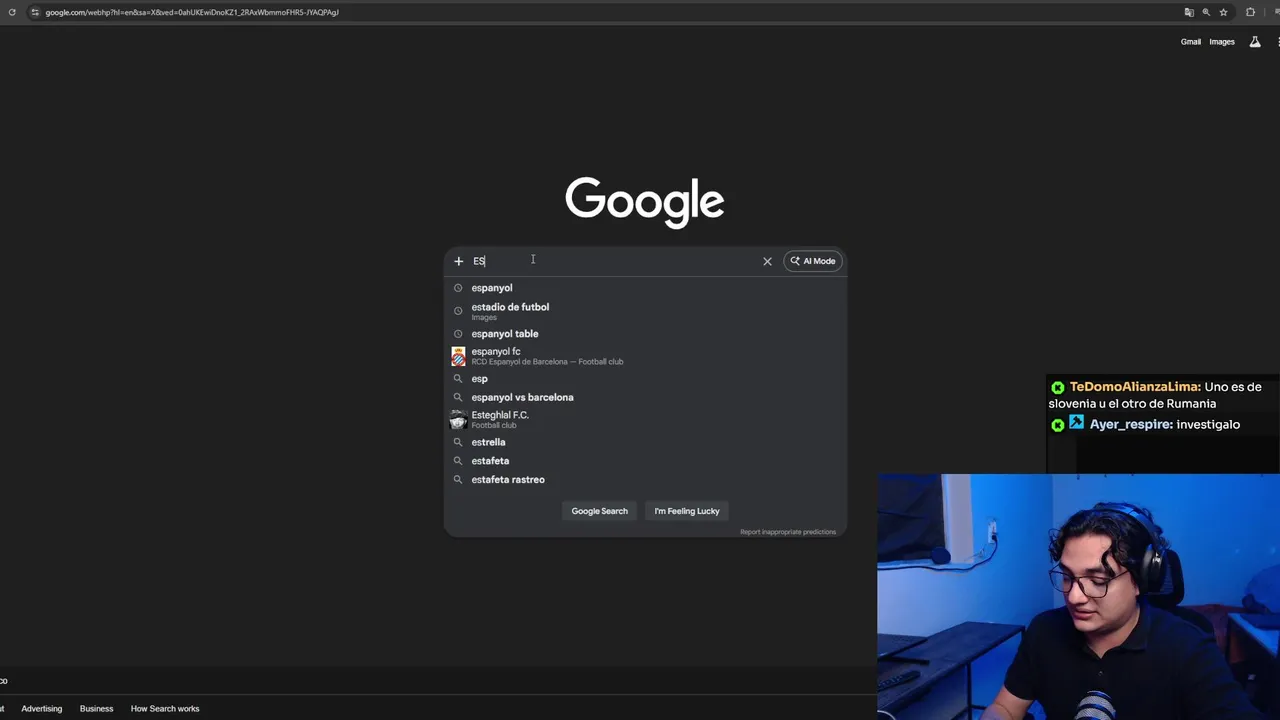The width and height of the screenshot is (1280, 720).
Task: Clear the search text with X
Action: pos(767,261)
